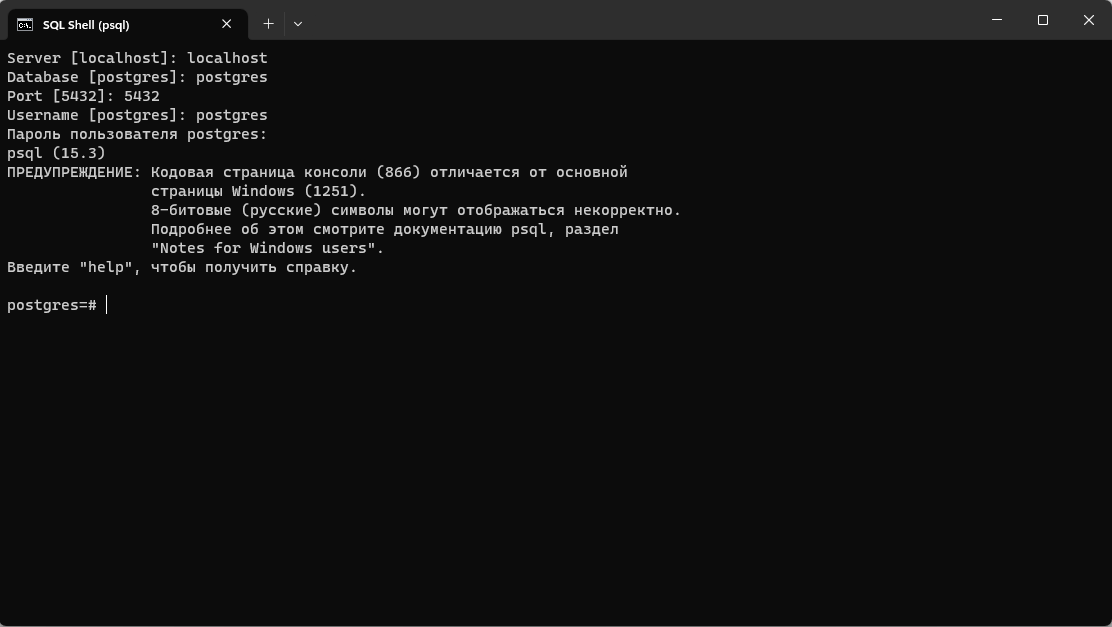Click the Server [localhost] line
This screenshot has width=1112, height=627.
coord(137,58)
